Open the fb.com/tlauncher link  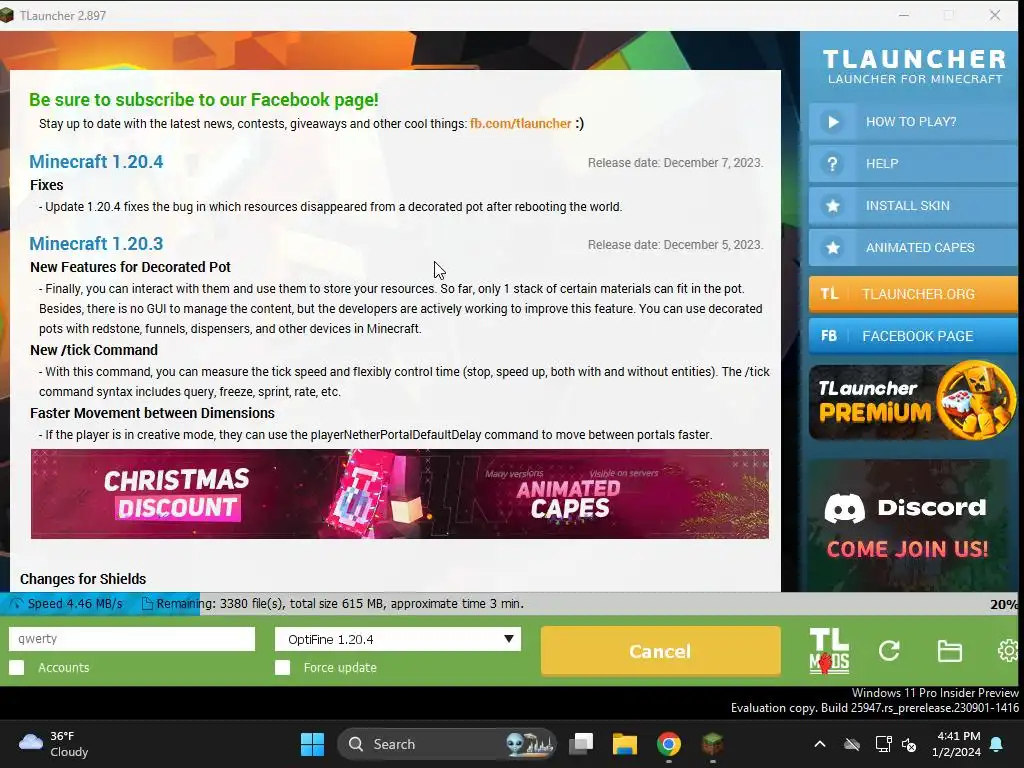(520, 123)
